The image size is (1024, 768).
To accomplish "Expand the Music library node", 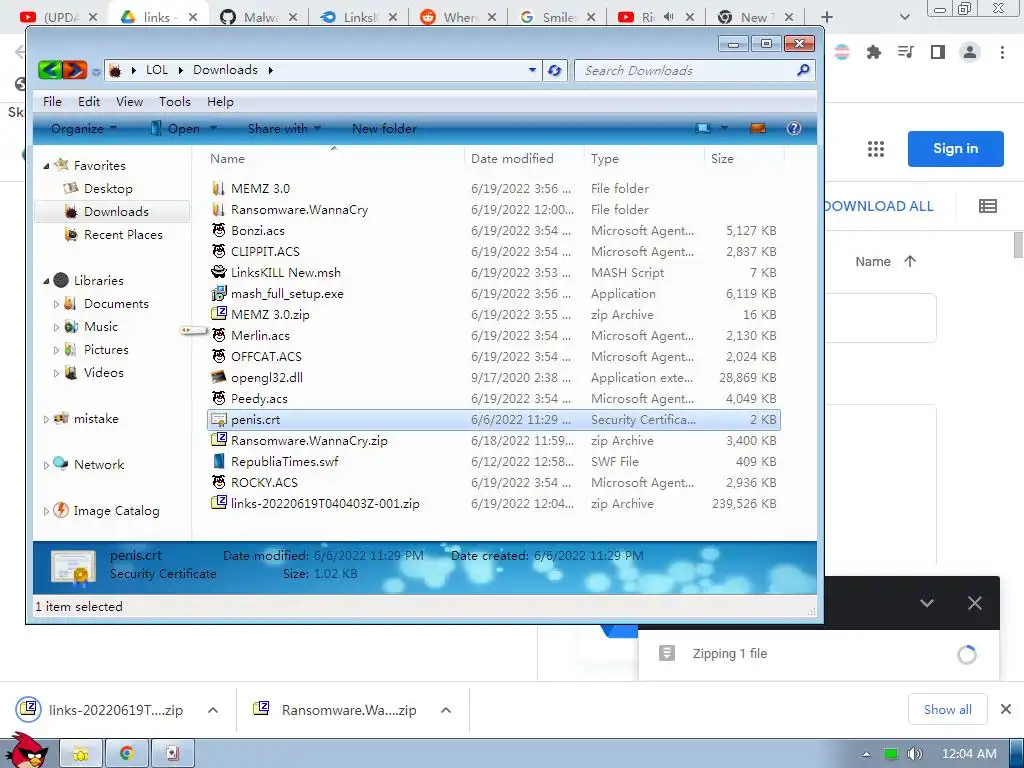I will [x=56, y=327].
